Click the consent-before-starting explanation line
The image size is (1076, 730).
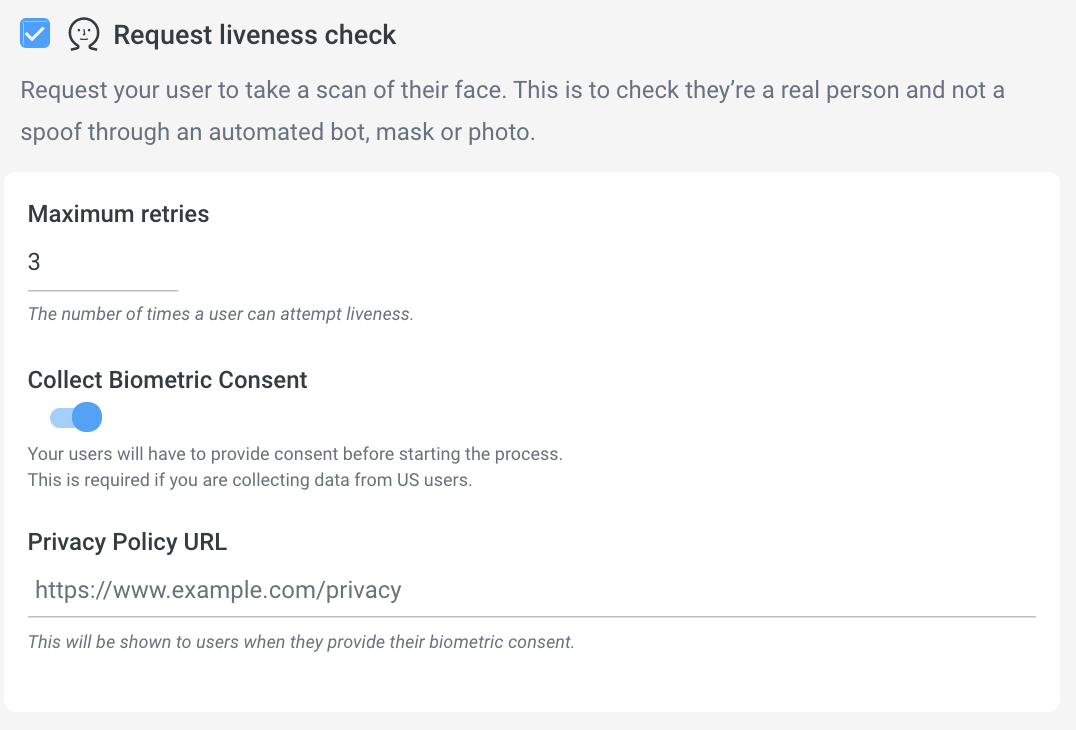pos(295,454)
